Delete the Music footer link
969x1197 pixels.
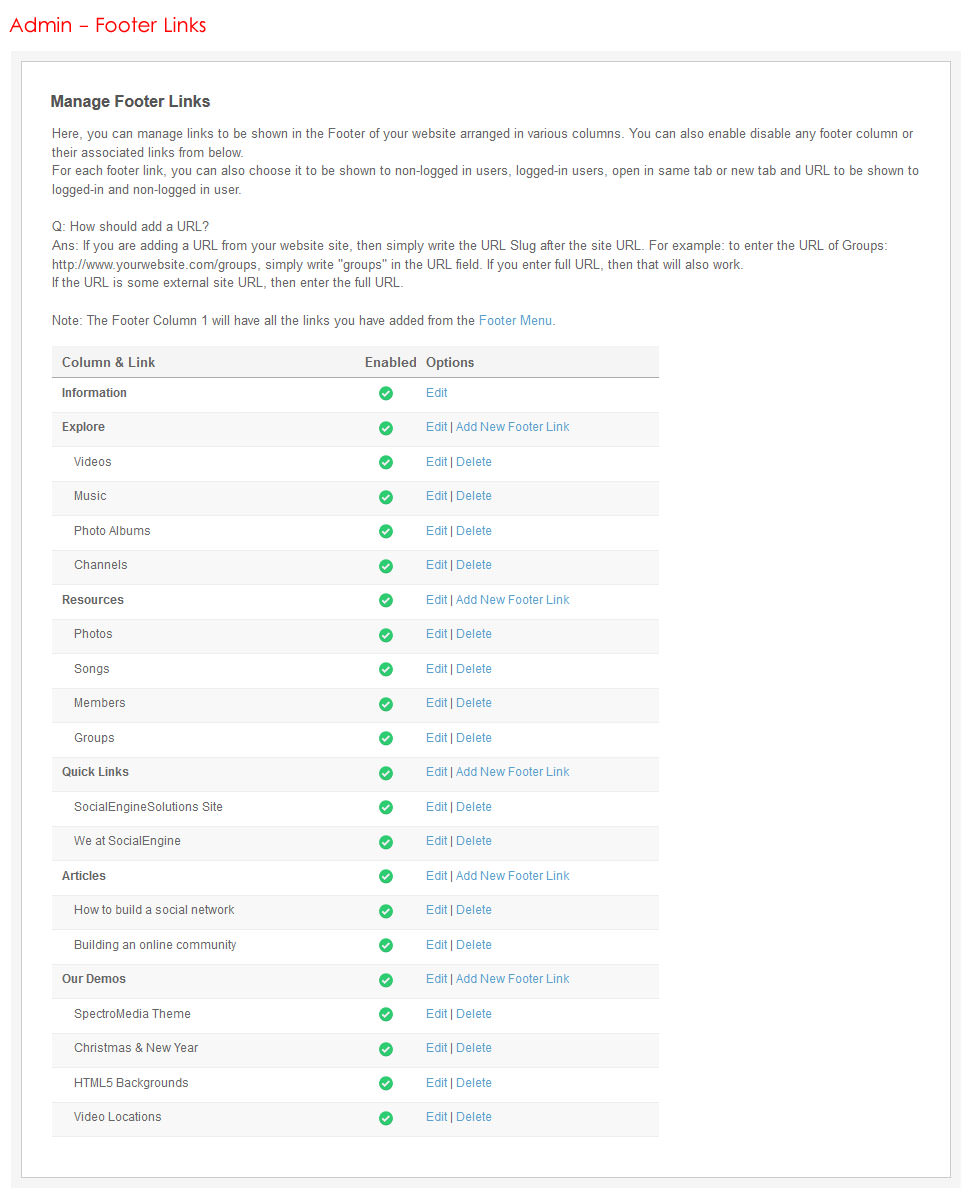473,496
